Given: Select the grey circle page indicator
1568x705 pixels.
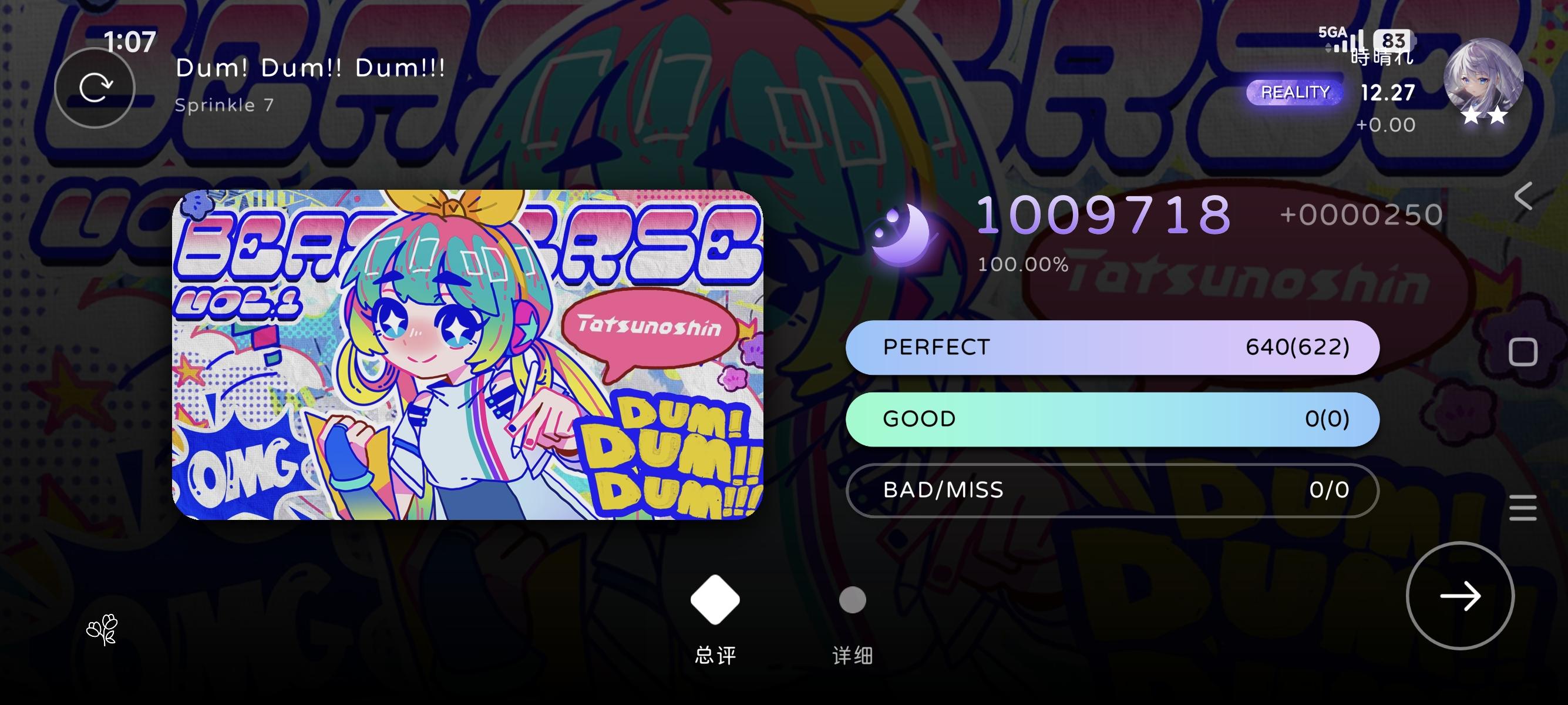Looking at the screenshot, I should click(852, 600).
